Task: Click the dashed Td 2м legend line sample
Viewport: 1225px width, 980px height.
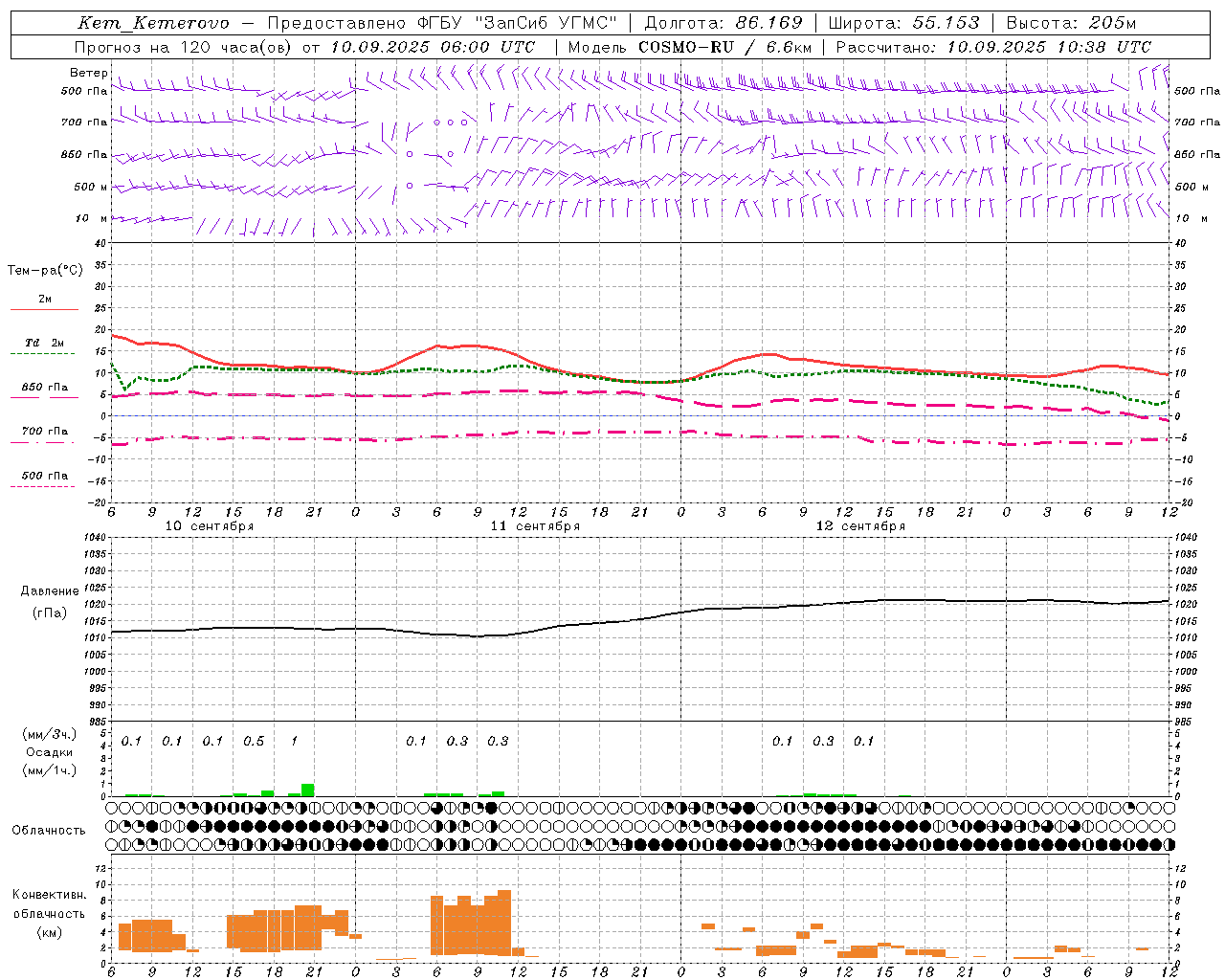Action: click(42, 354)
